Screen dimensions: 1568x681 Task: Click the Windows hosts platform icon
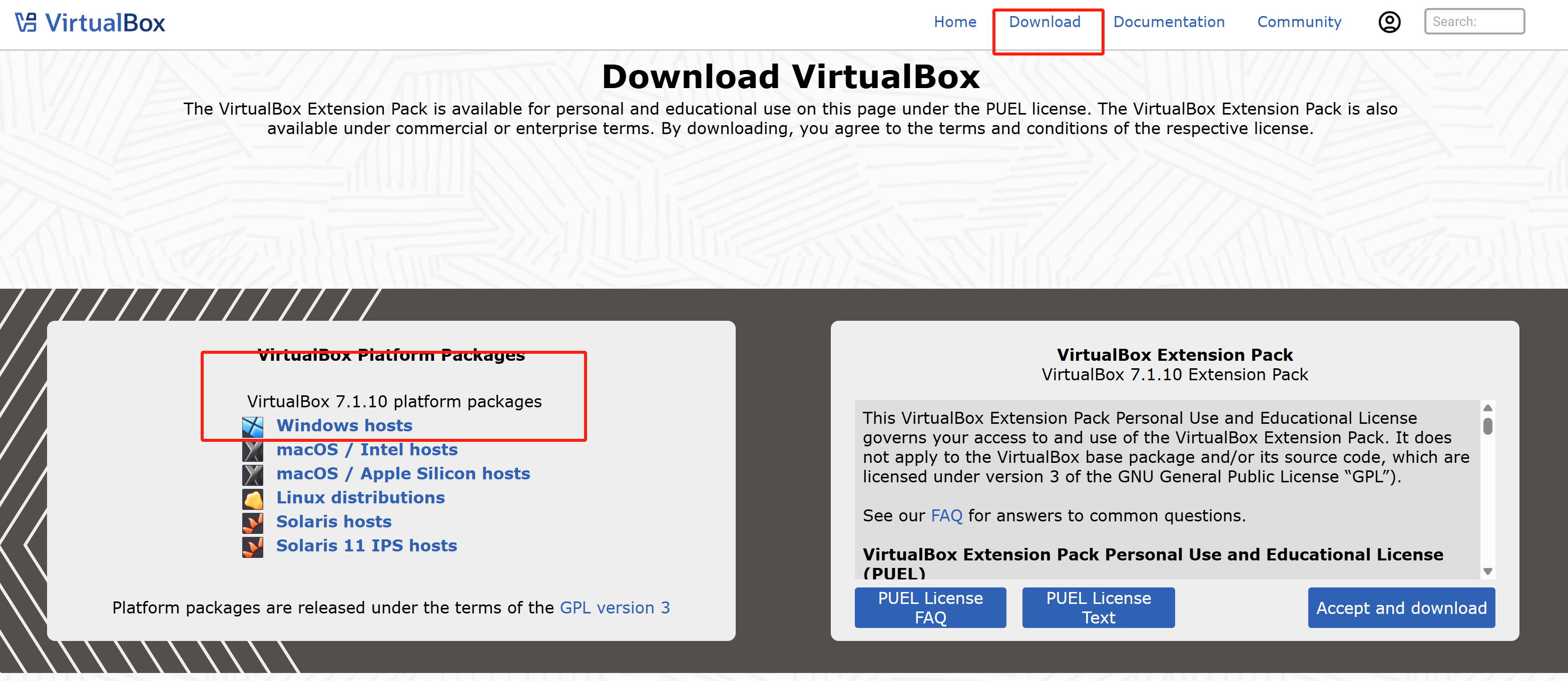point(253,427)
